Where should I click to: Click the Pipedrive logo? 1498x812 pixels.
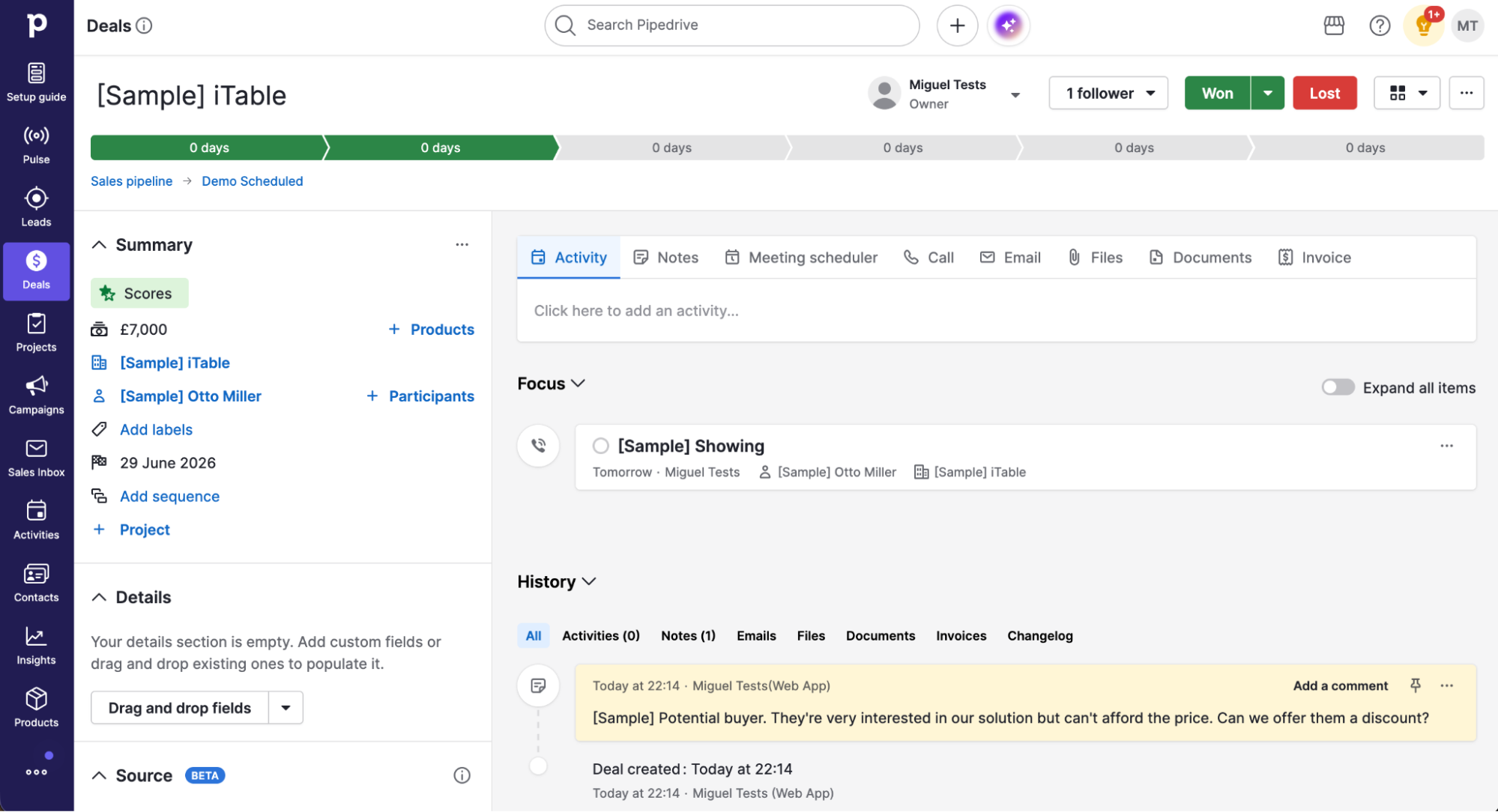point(36,25)
